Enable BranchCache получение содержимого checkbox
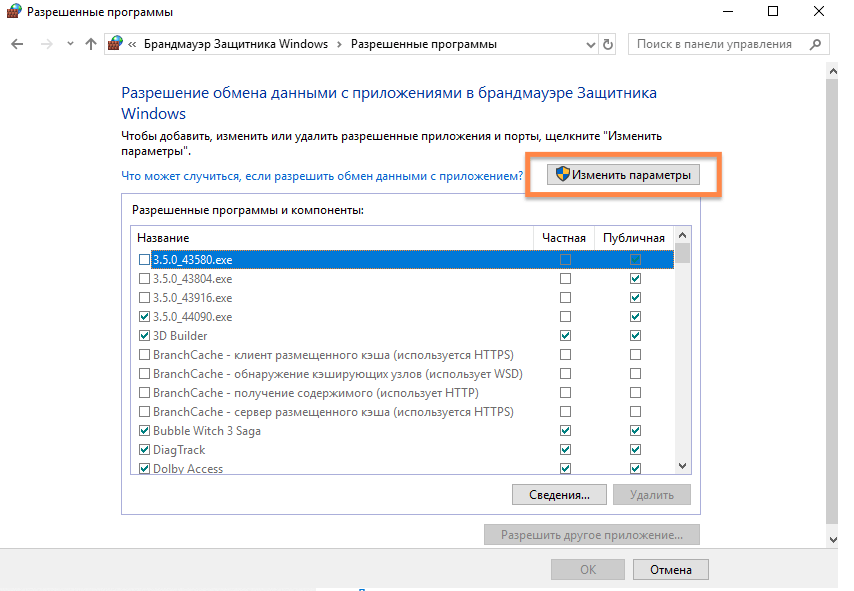 tap(144, 393)
